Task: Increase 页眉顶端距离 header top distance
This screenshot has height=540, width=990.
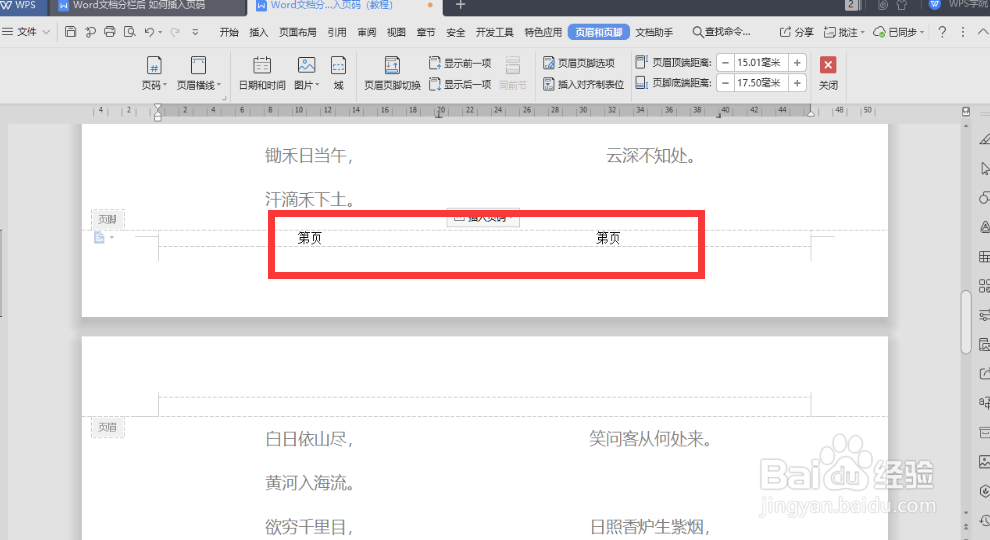Action: click(x=797, y=63)
